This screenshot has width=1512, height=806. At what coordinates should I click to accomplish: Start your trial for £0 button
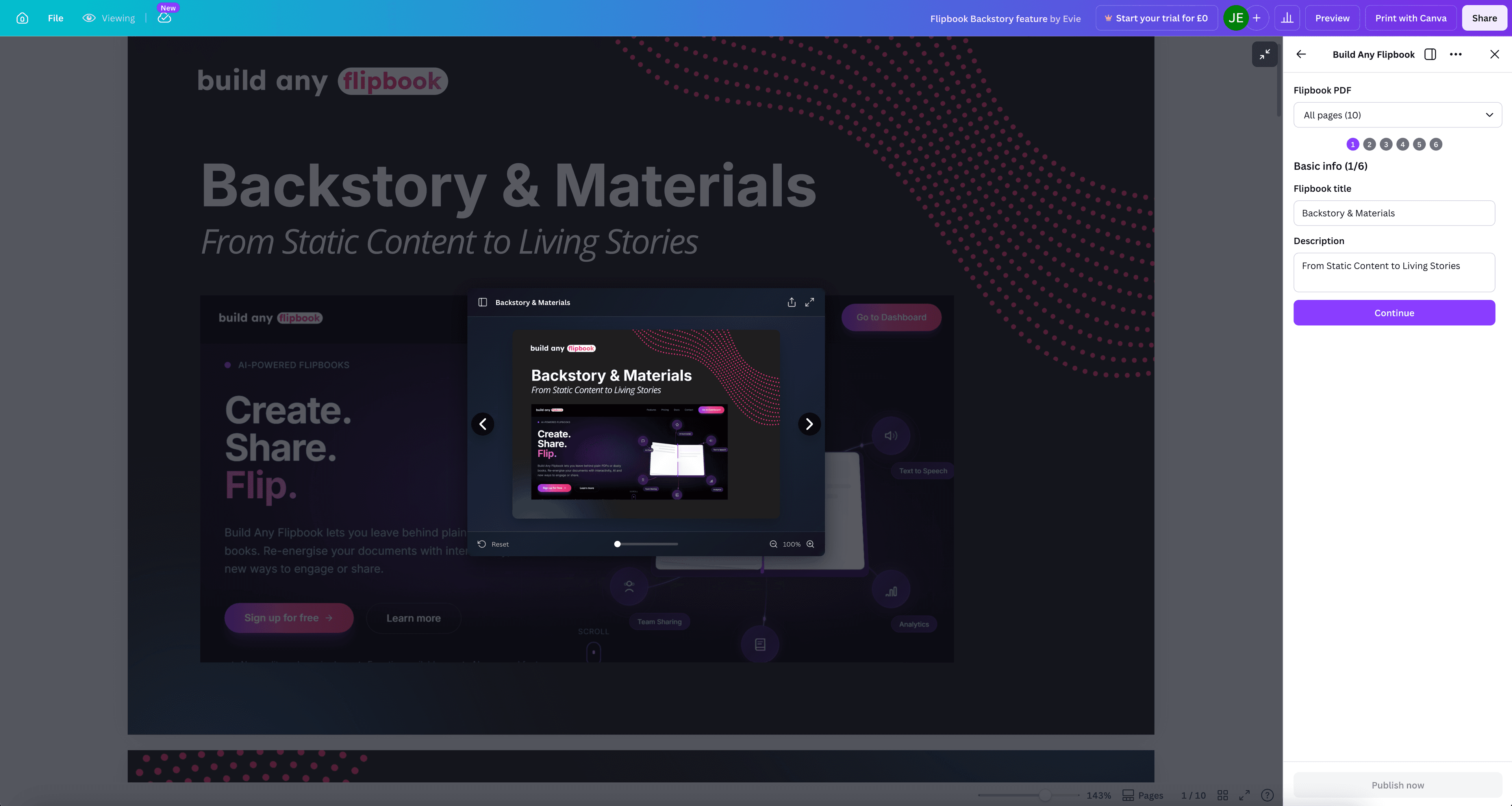(1156, 18)
